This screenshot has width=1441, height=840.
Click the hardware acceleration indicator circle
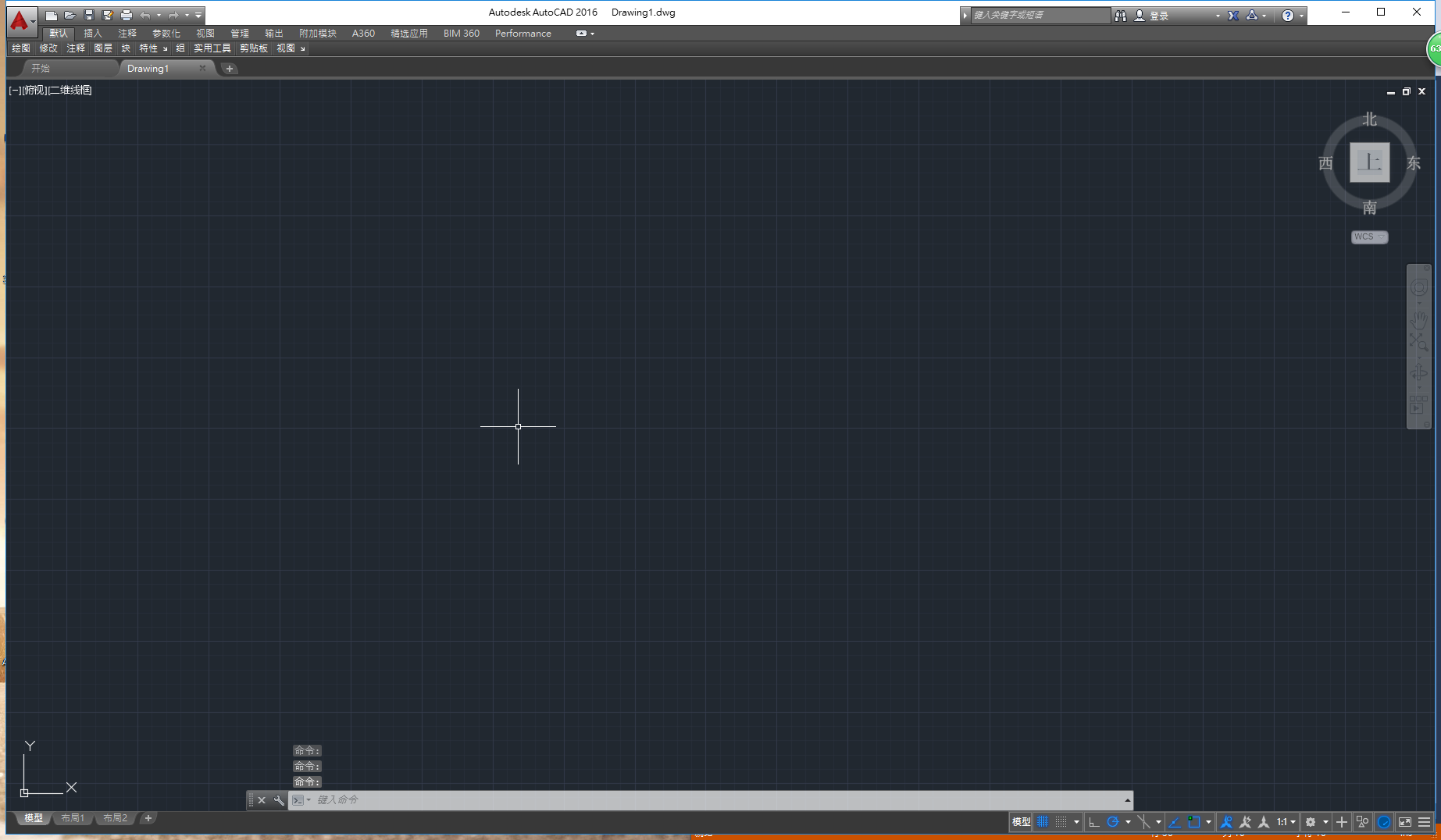(x=1384, y=821)
